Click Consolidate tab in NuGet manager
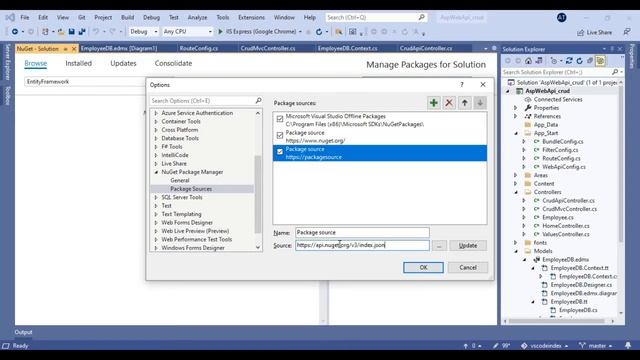 point(173,63)
